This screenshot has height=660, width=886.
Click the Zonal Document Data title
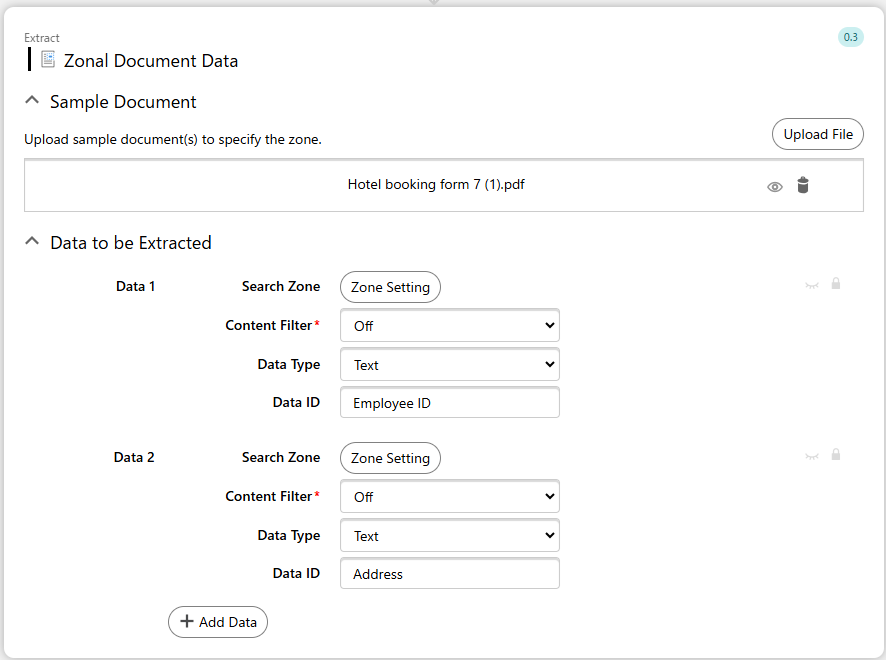151,60
